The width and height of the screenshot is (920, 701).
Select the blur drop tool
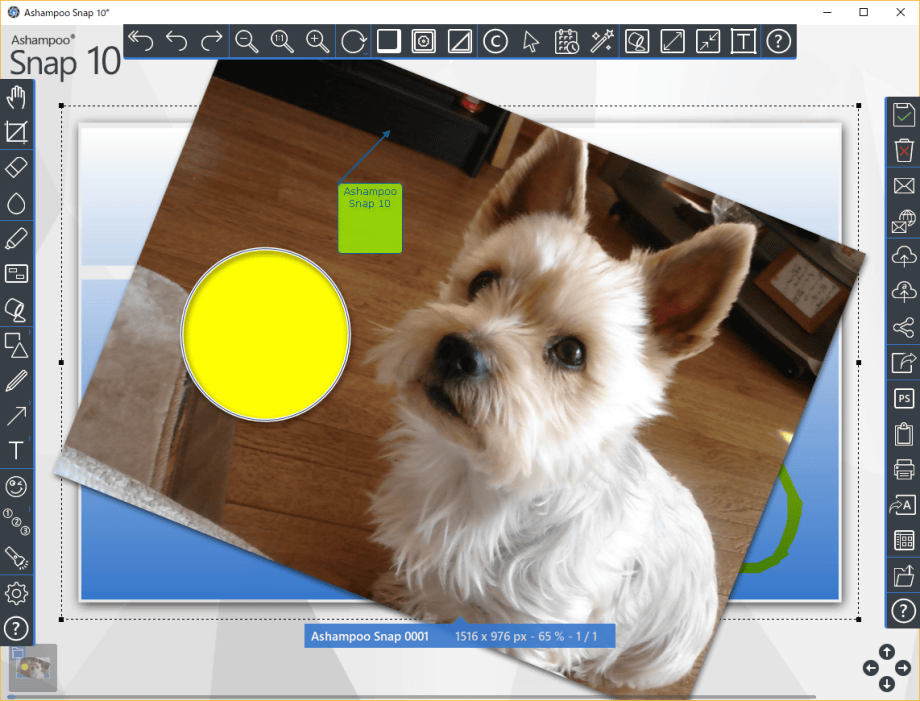pyautogui.click(x=16, y=204)
